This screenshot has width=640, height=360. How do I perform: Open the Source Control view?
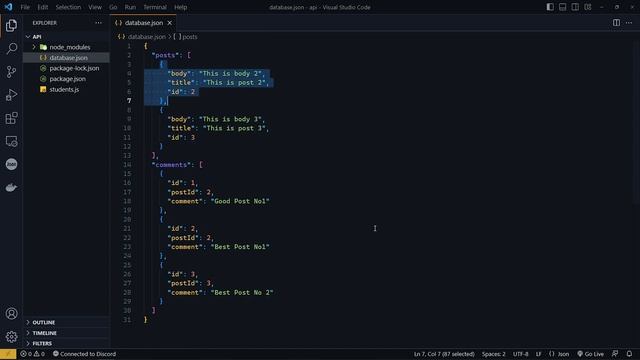[x=11, y=72]
